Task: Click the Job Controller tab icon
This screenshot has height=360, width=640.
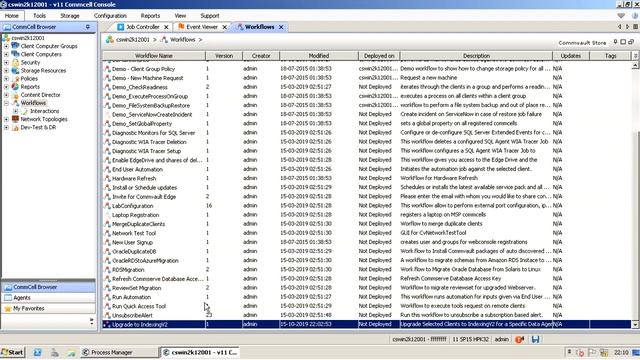Action: pos(120,27)
